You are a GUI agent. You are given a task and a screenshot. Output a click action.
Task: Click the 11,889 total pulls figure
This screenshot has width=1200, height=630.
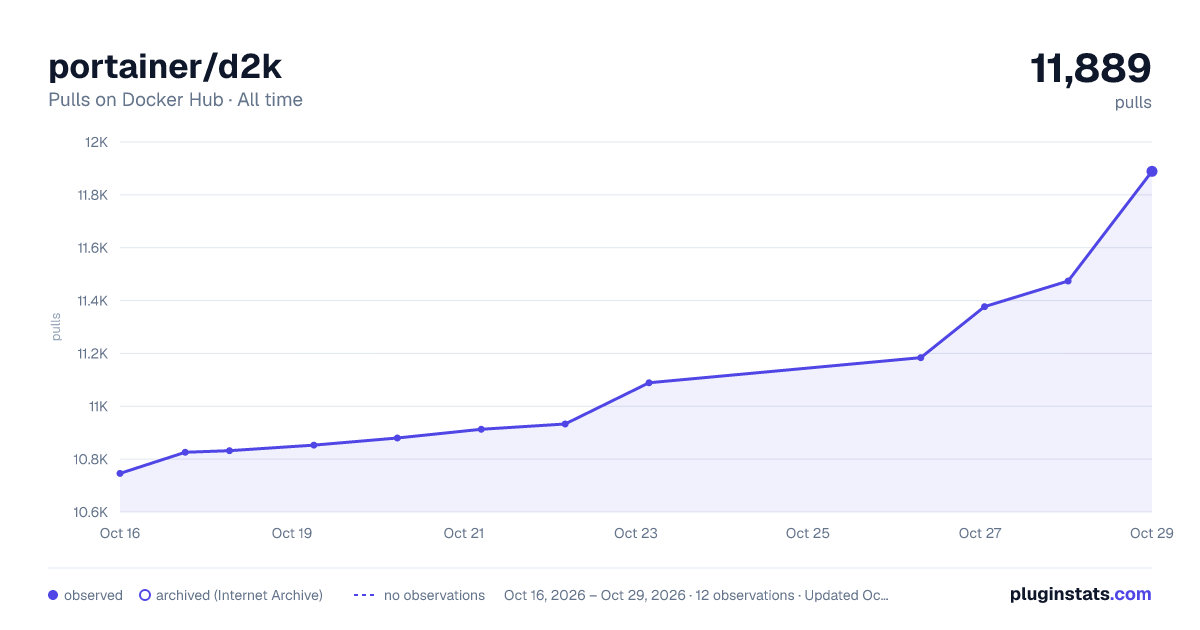(1091, 68)
